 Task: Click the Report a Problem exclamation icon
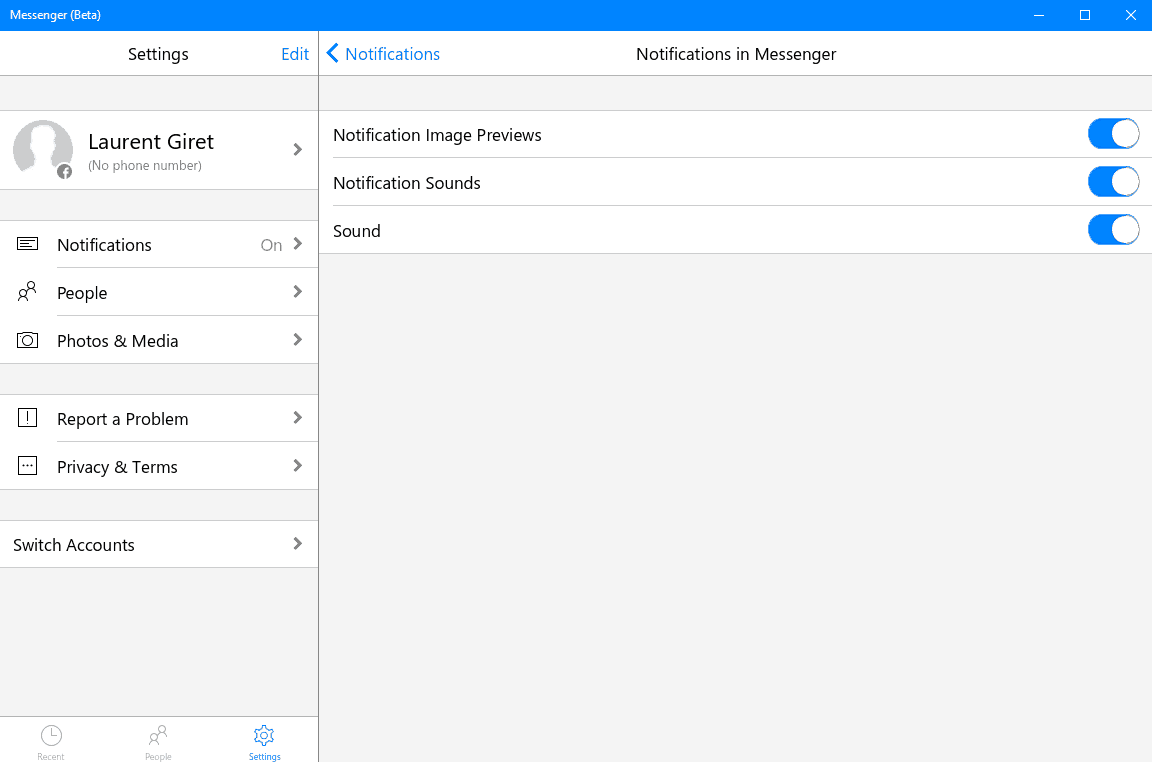point(27,418)
